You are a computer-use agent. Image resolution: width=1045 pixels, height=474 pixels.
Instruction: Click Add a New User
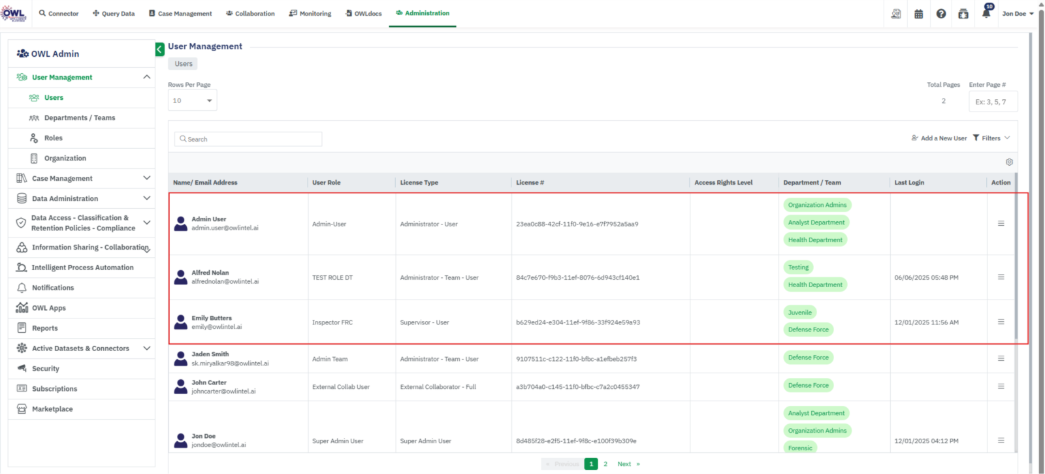point(939,138)
